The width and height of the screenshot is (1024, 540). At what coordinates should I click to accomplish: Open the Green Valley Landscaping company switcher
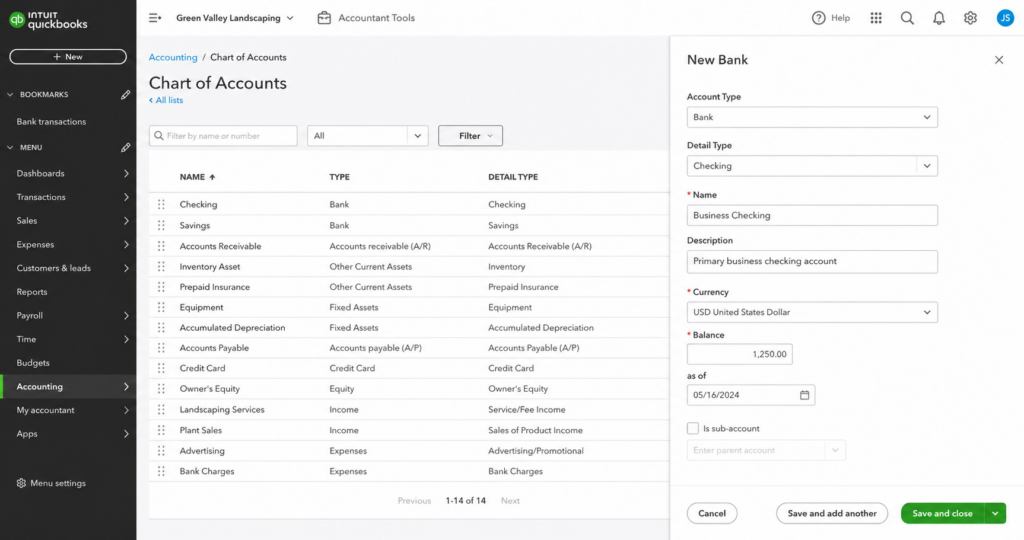(234, 18)
